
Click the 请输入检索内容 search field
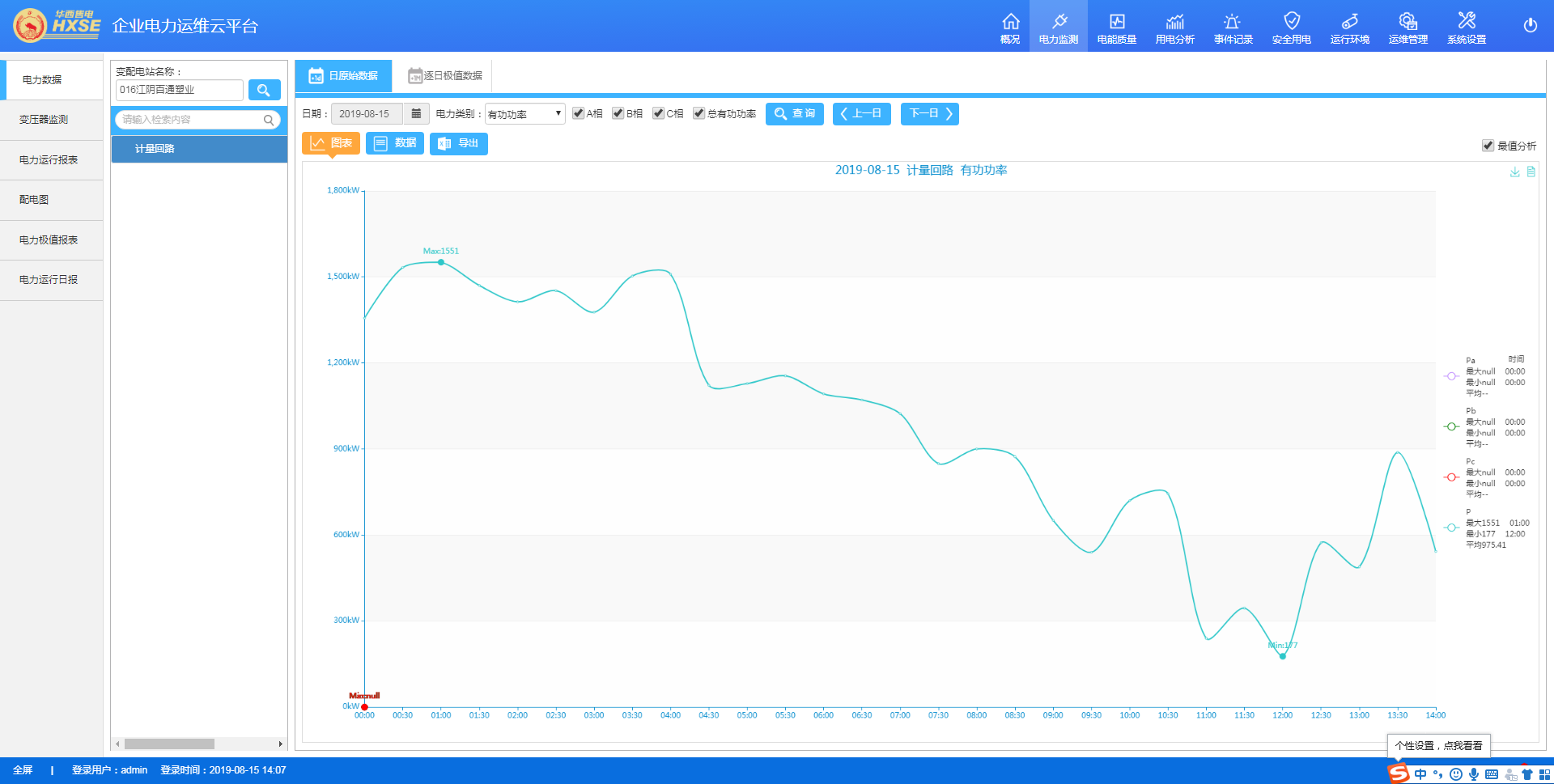point(191,120)
